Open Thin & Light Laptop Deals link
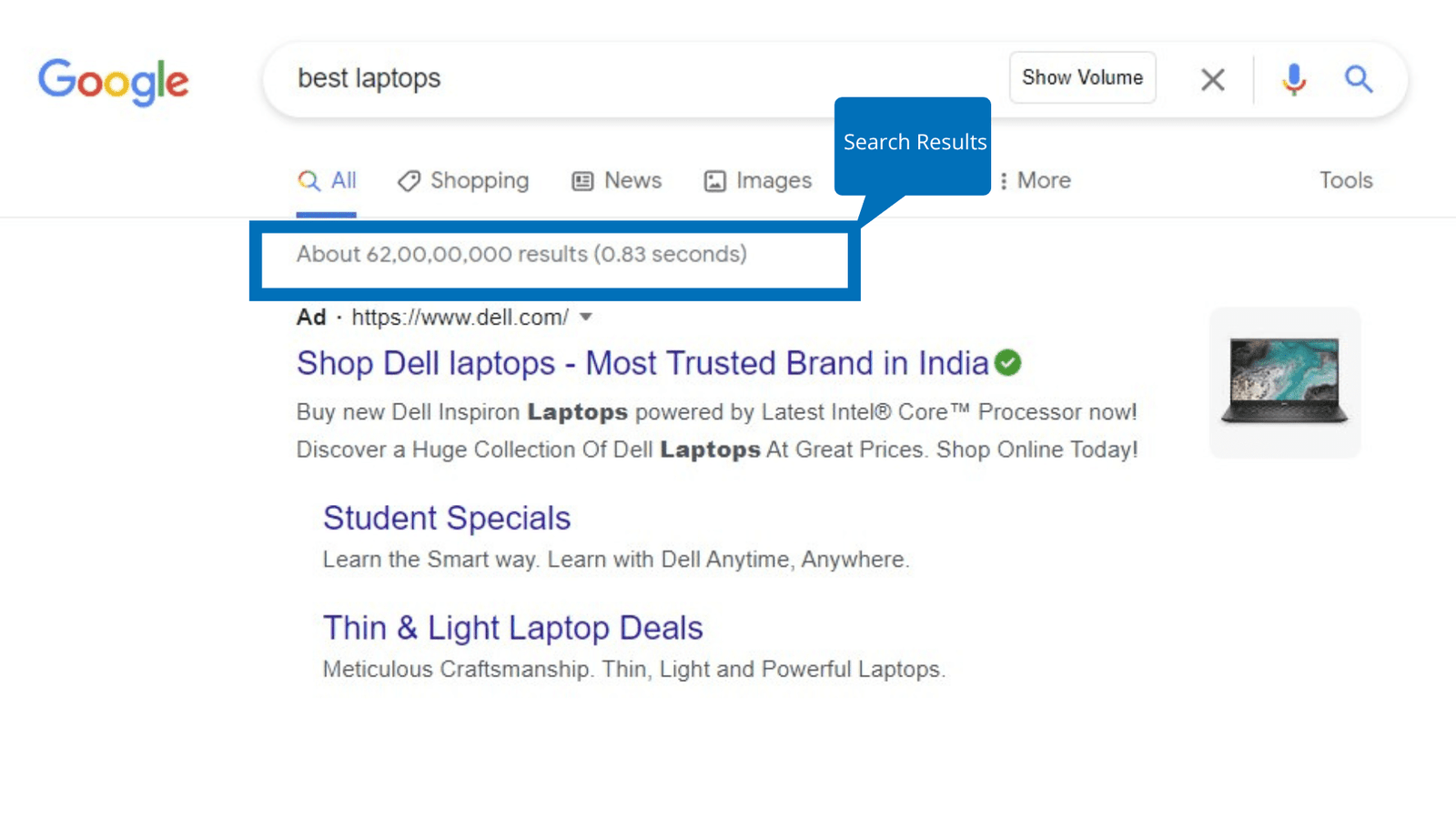Screen dimensions: 1456x819 tap(513, 628)
